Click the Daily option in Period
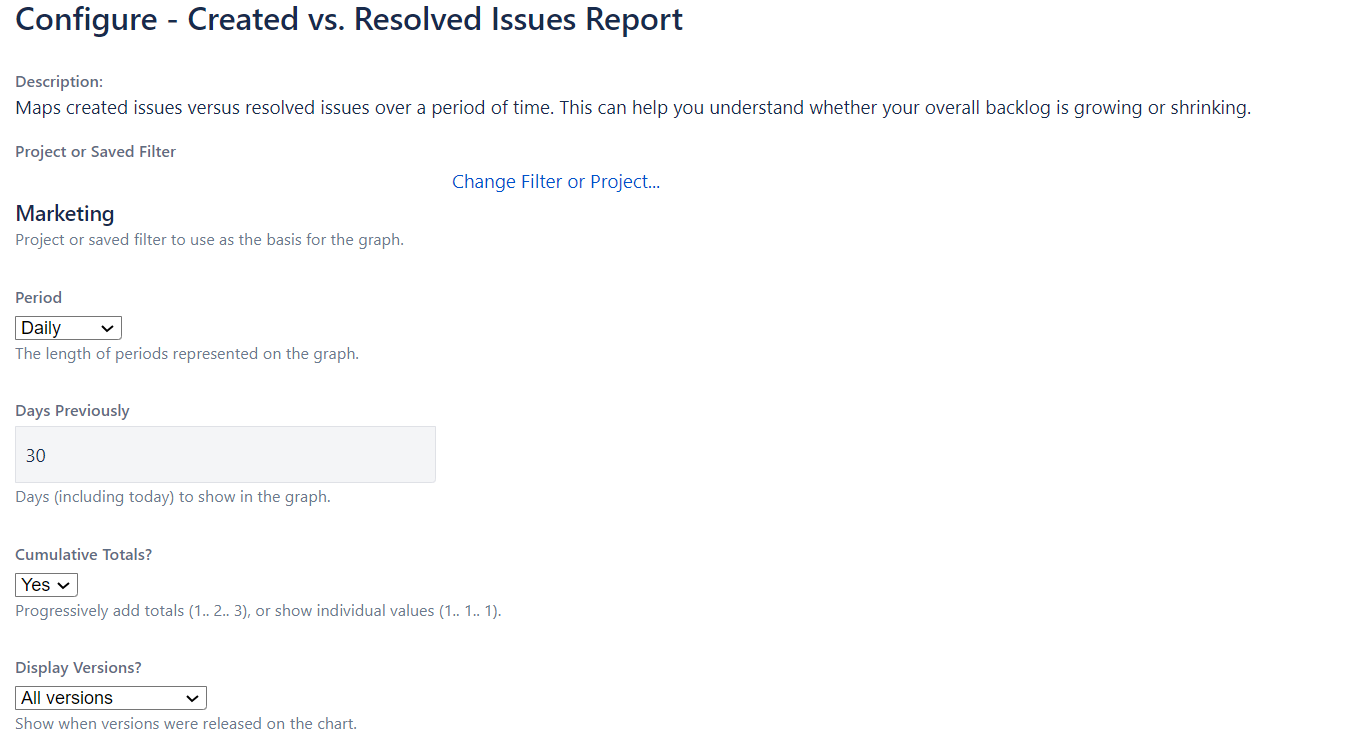The height and width of the screenshot is (745, 1359). [x=45, y=327]
